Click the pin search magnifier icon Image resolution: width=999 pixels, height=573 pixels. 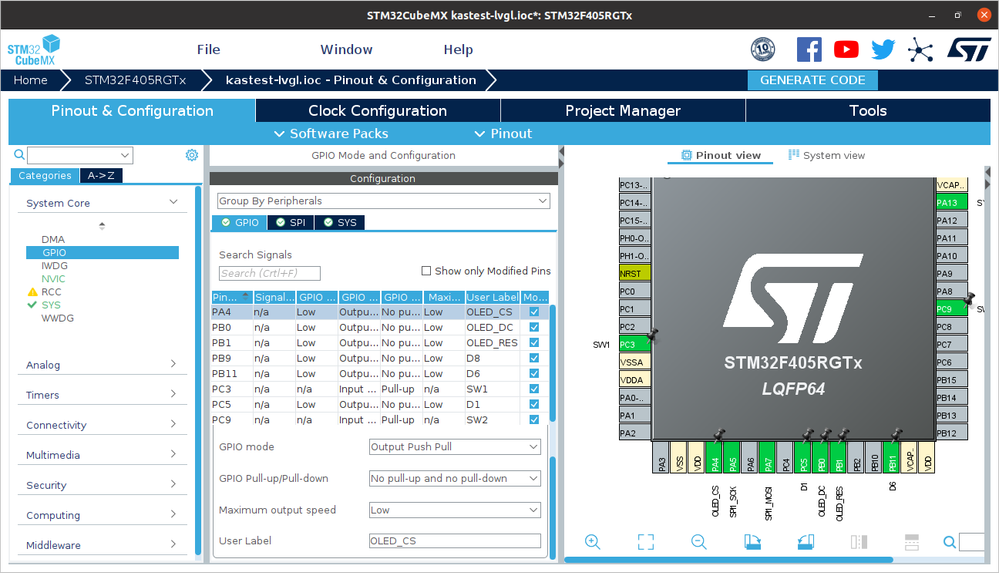[x=949, y=542]
